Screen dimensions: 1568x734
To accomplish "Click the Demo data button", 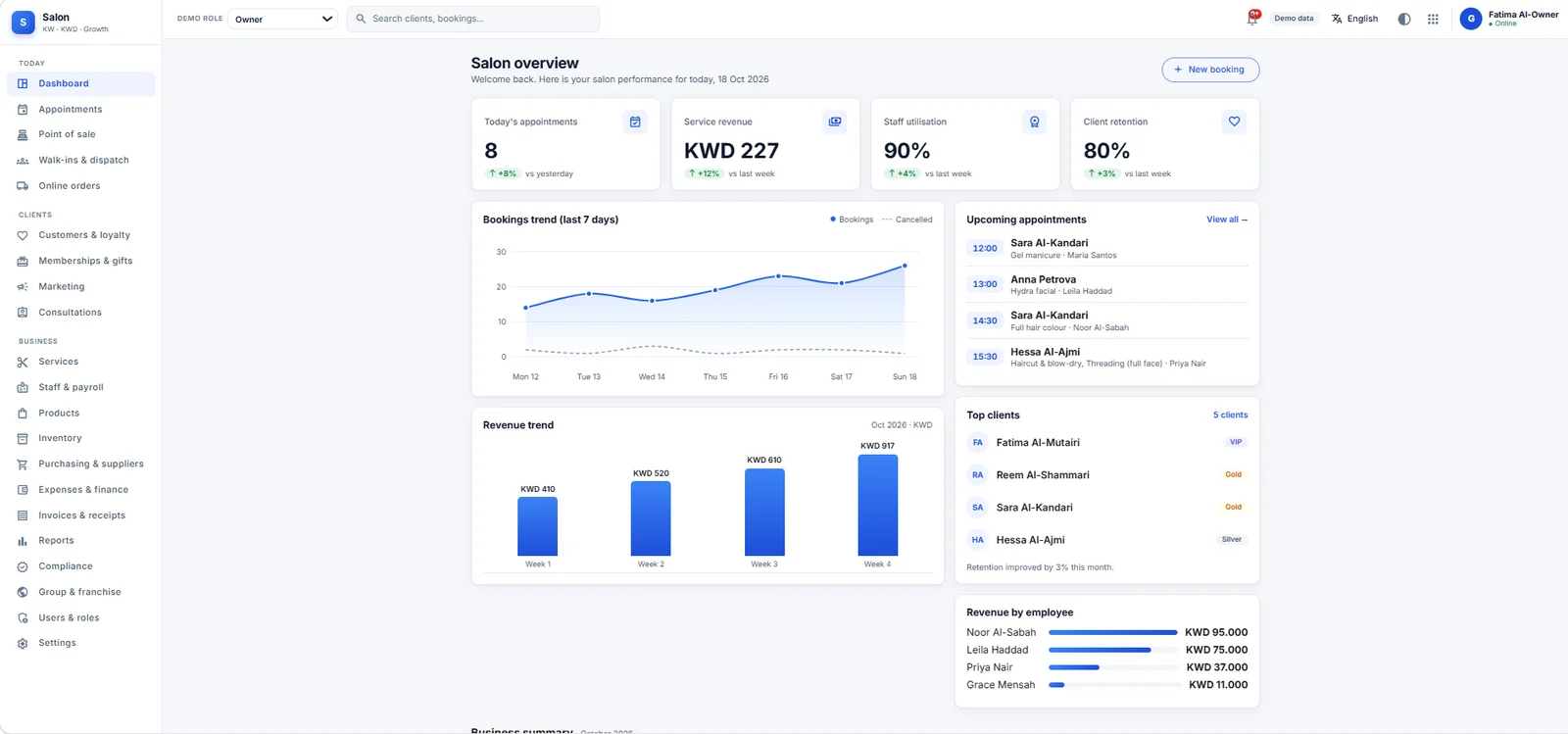I will 1294,19.
